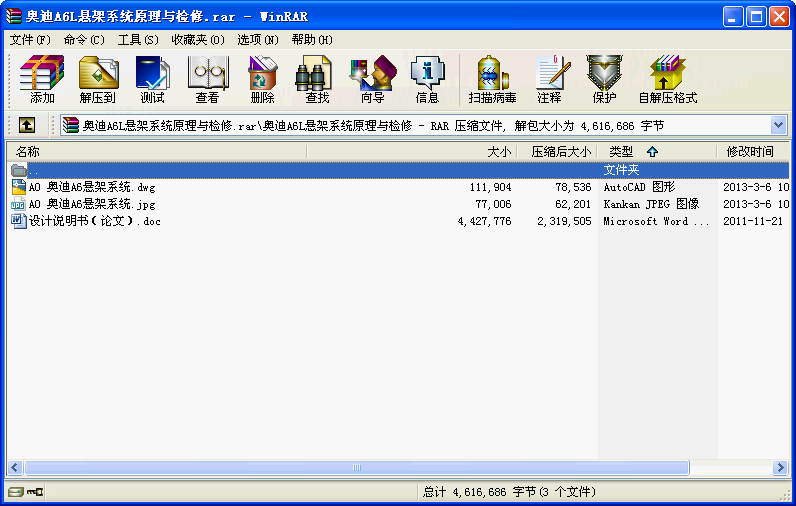Click the AutoCAD 图形 type cell
This screenshot has width=796, height=506.
639,187
